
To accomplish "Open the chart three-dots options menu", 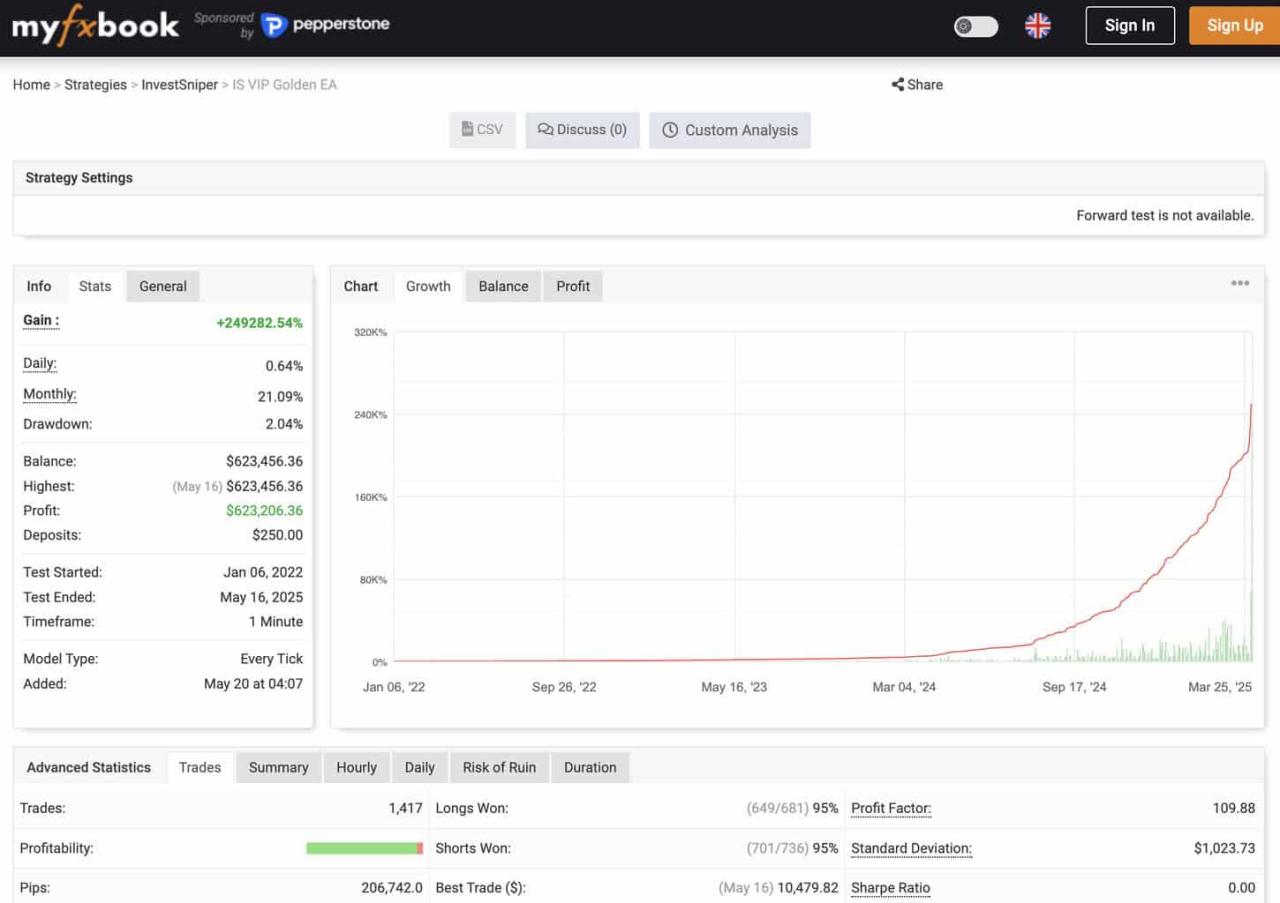I will (x=1240, y=283).
